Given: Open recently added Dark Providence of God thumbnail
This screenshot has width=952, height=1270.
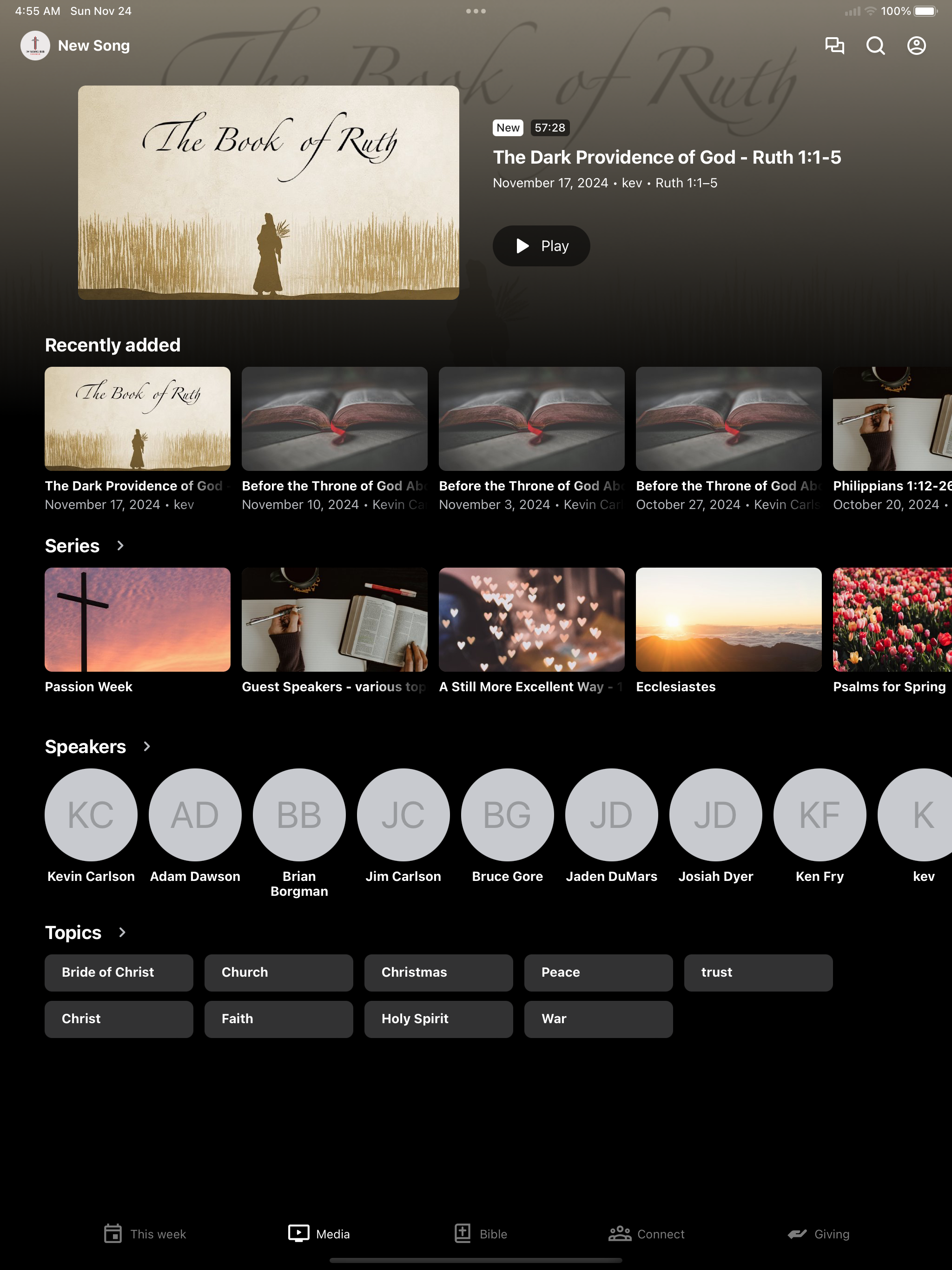Looking at the screenshot, I should [x=138, y=418].
